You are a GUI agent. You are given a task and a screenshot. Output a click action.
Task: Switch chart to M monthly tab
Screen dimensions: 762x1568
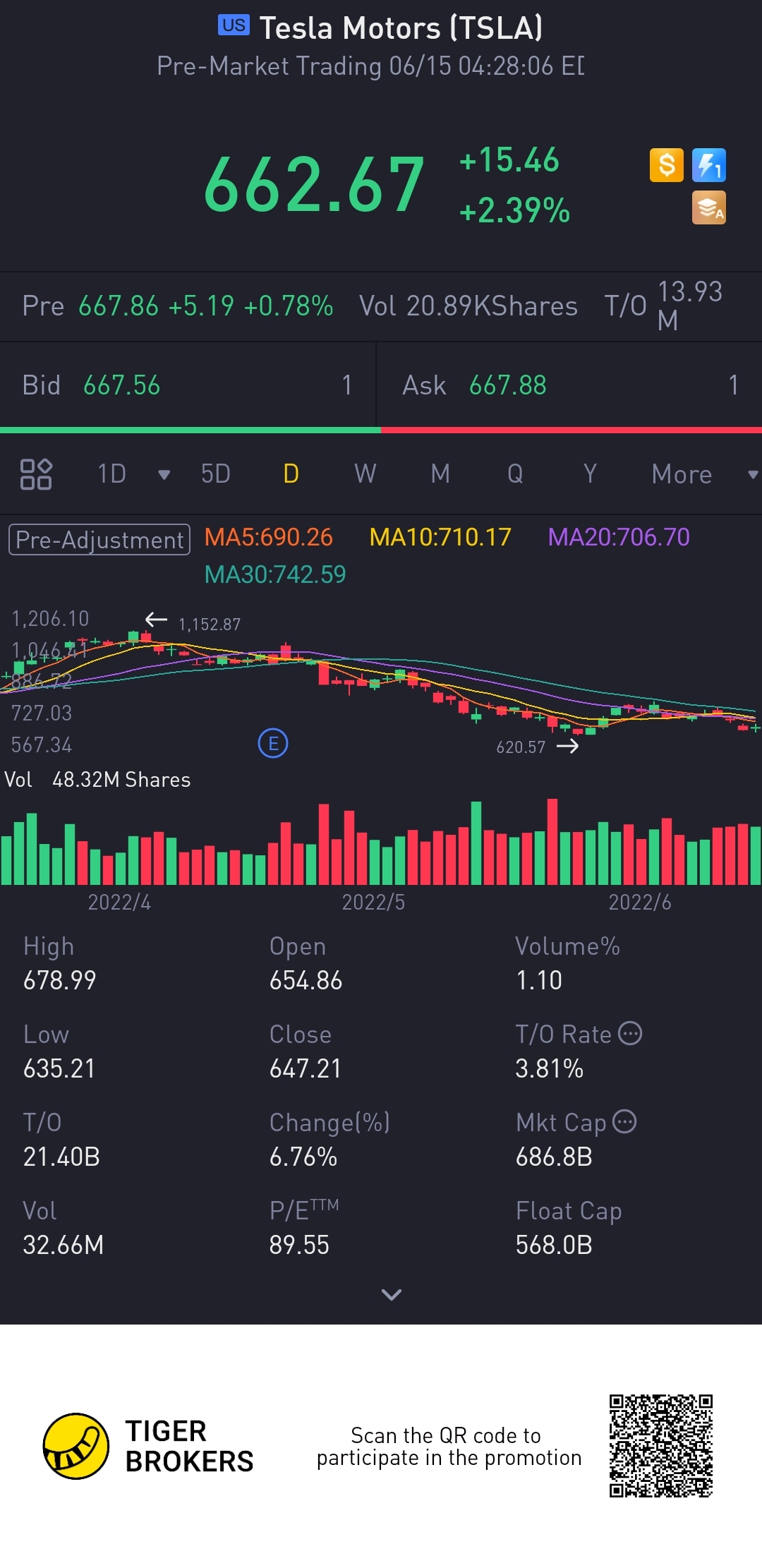(x=440, y=474)
